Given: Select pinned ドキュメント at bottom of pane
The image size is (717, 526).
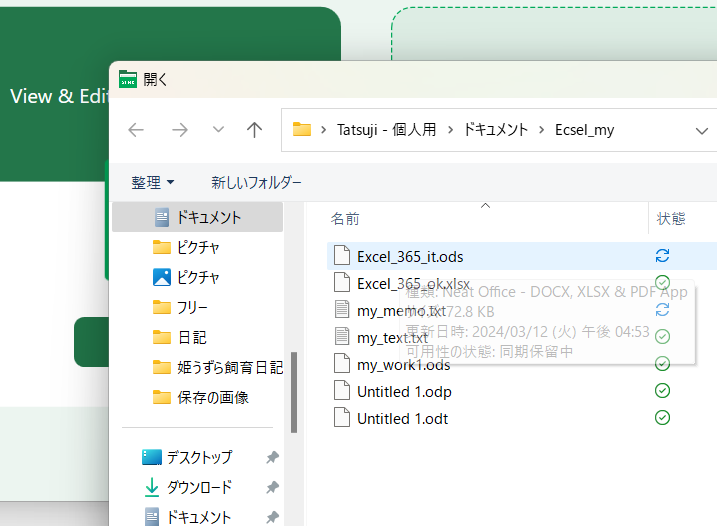Looking at the screenshot, I should pyautogui.click(x=199, y=517).
